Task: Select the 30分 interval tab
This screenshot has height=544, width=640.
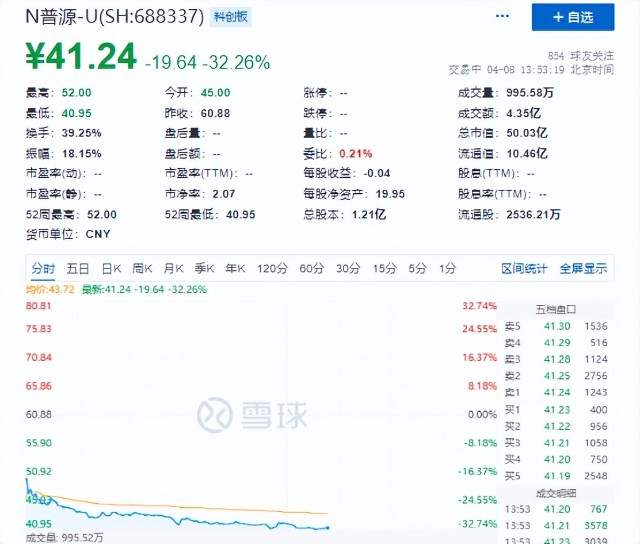Action: click(348, 269)
